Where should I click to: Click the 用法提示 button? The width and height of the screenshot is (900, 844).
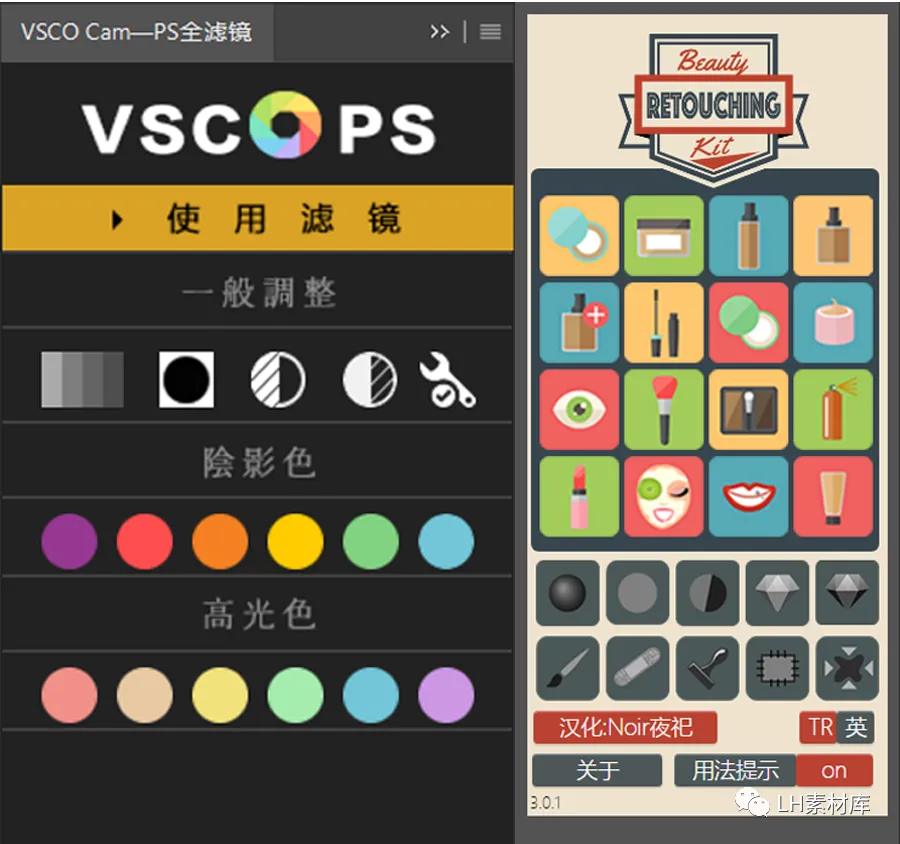click(735, 771)
